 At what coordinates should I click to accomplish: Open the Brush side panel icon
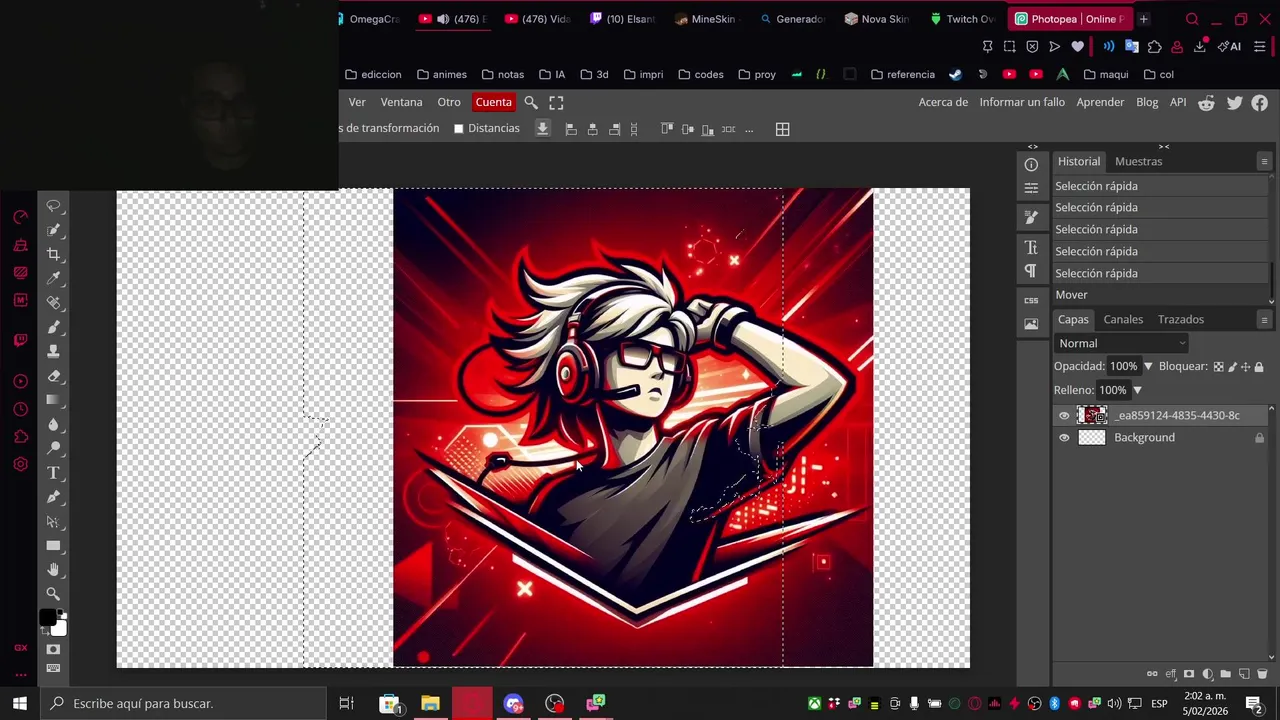click(x=1031, y=218)
